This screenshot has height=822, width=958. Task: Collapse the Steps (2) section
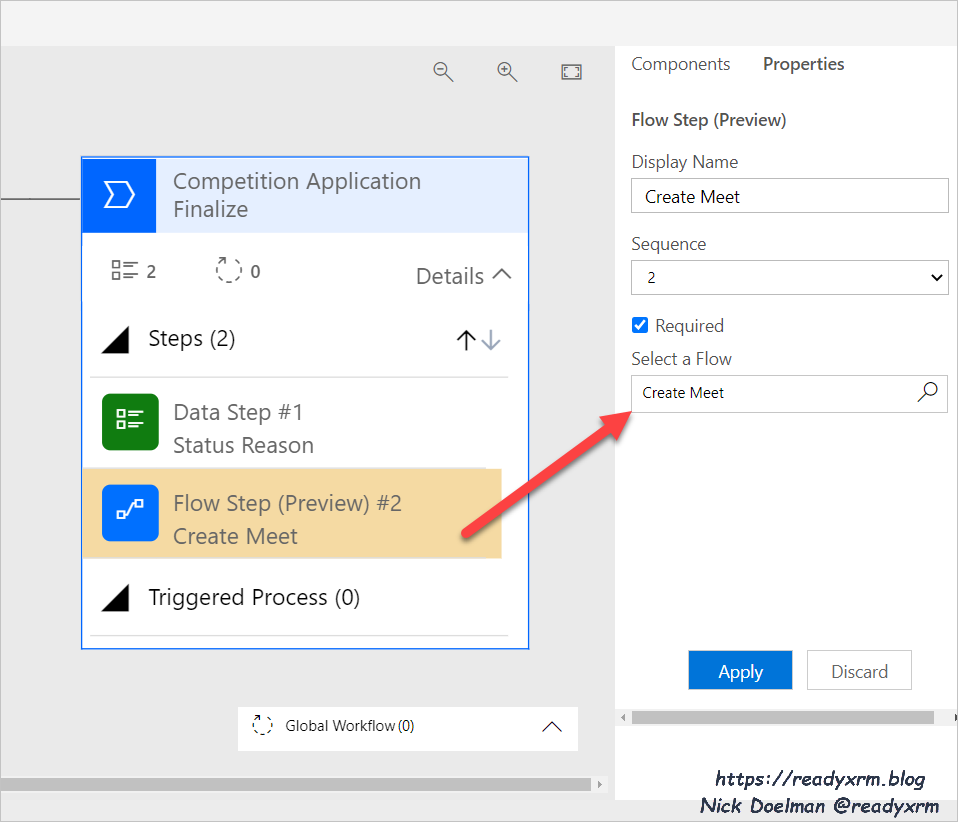coord(116,339)
